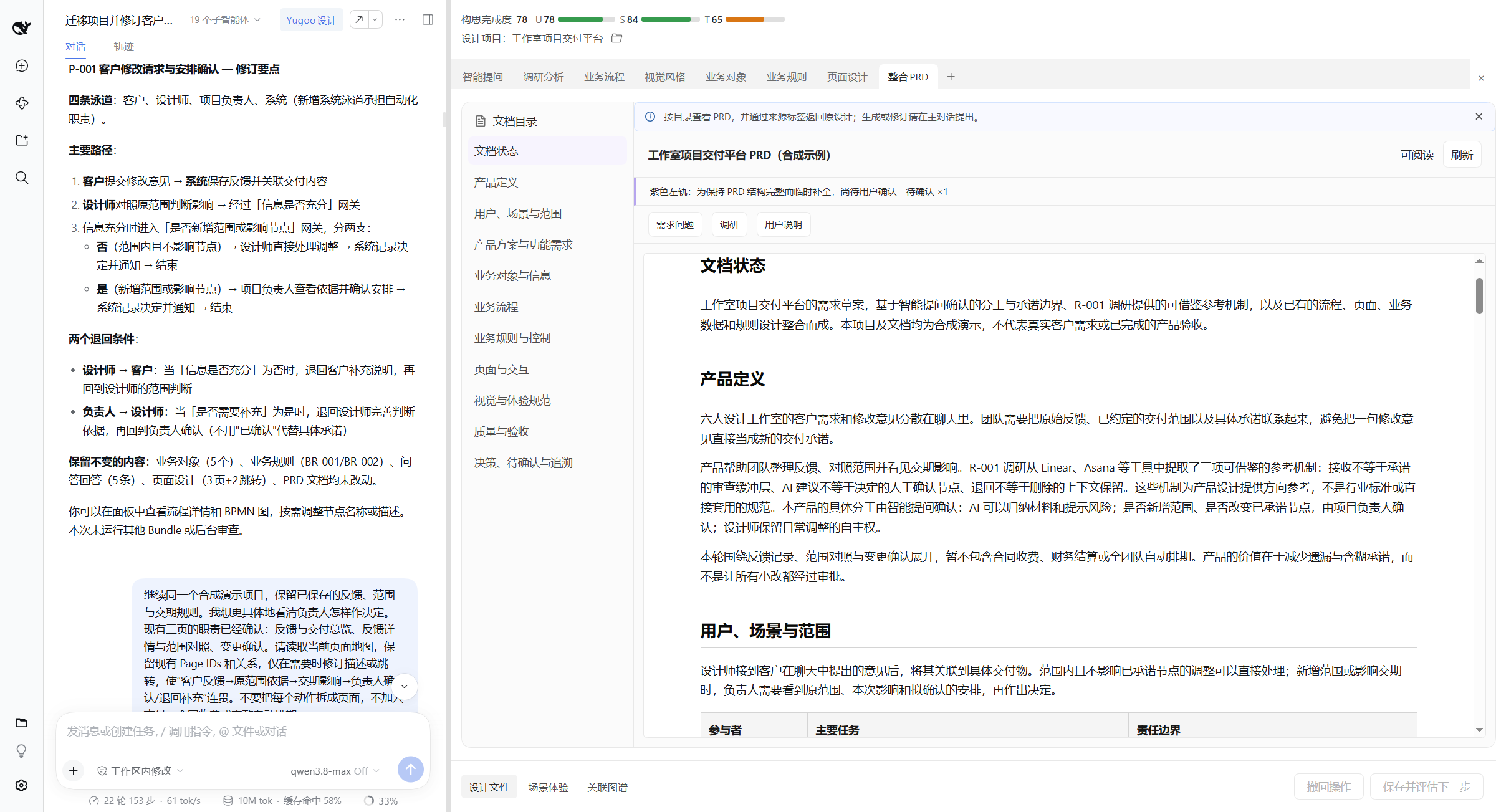This screenshot has height=812, width=1496.
Task: Click 保存并评估下一步 button
Action: (x=1426, y=786)
